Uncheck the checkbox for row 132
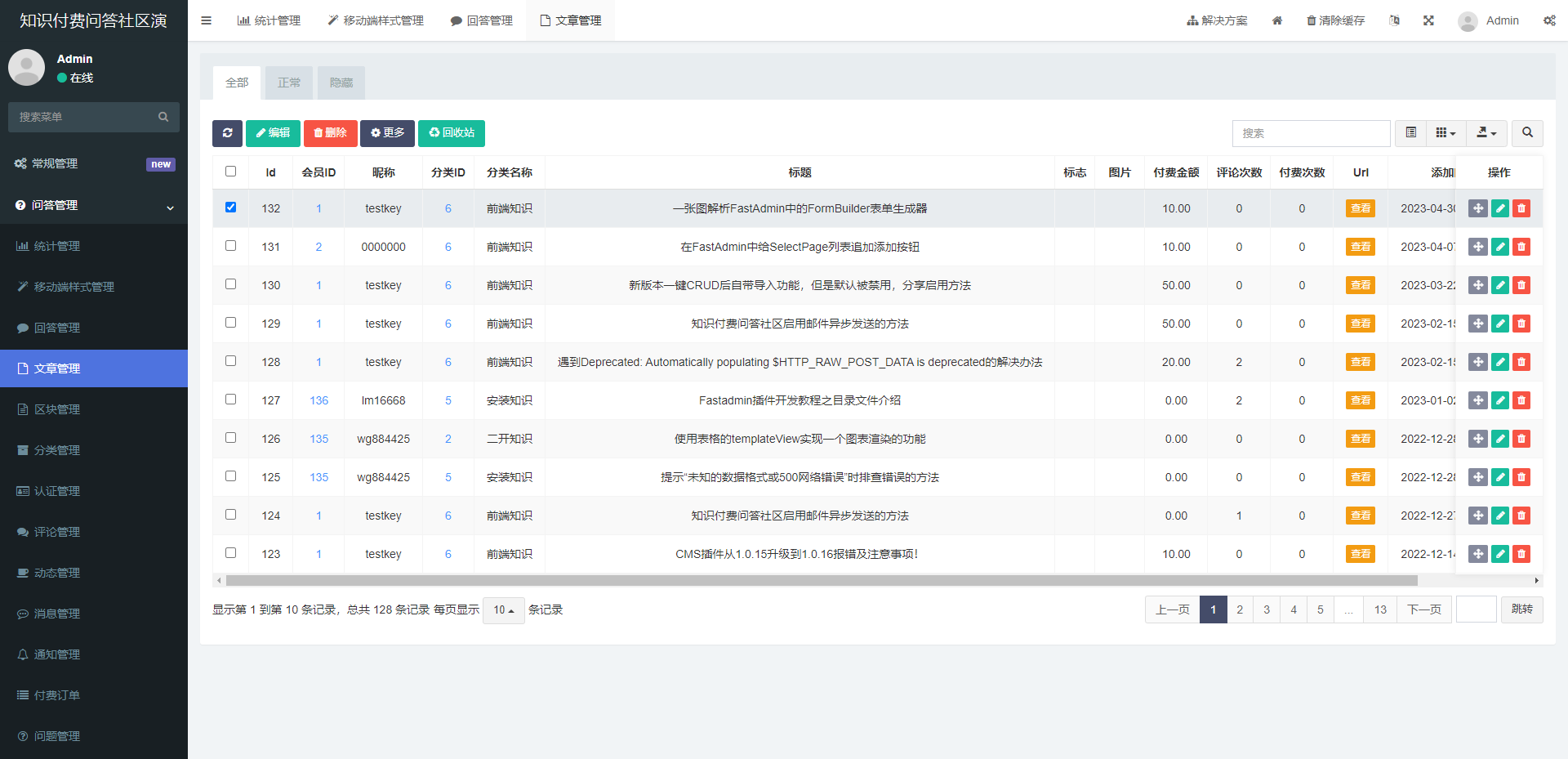Screen dimensions: 1568x759 230,208
